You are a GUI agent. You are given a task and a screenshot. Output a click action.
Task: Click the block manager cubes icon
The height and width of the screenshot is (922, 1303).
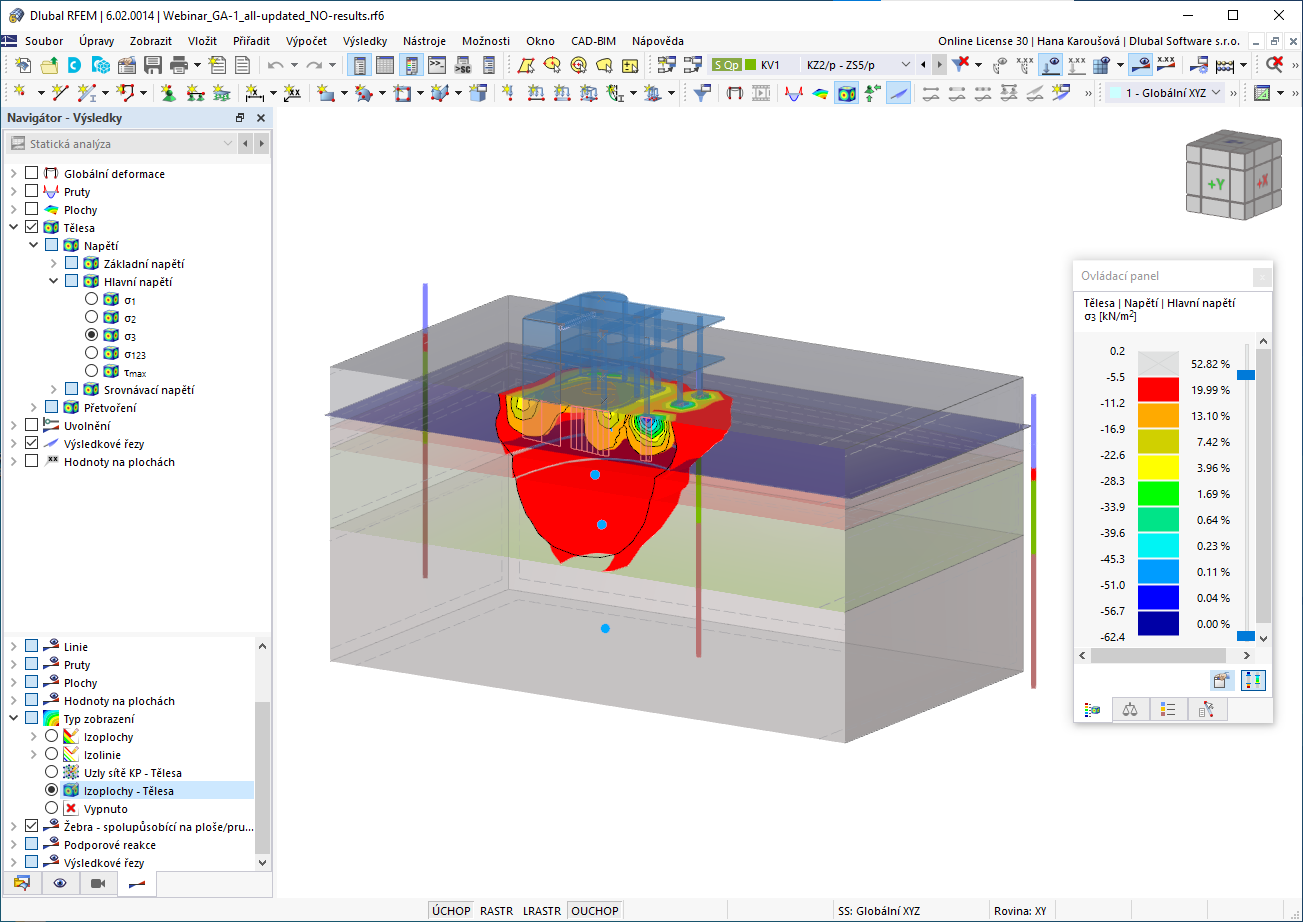pos(100,65)
